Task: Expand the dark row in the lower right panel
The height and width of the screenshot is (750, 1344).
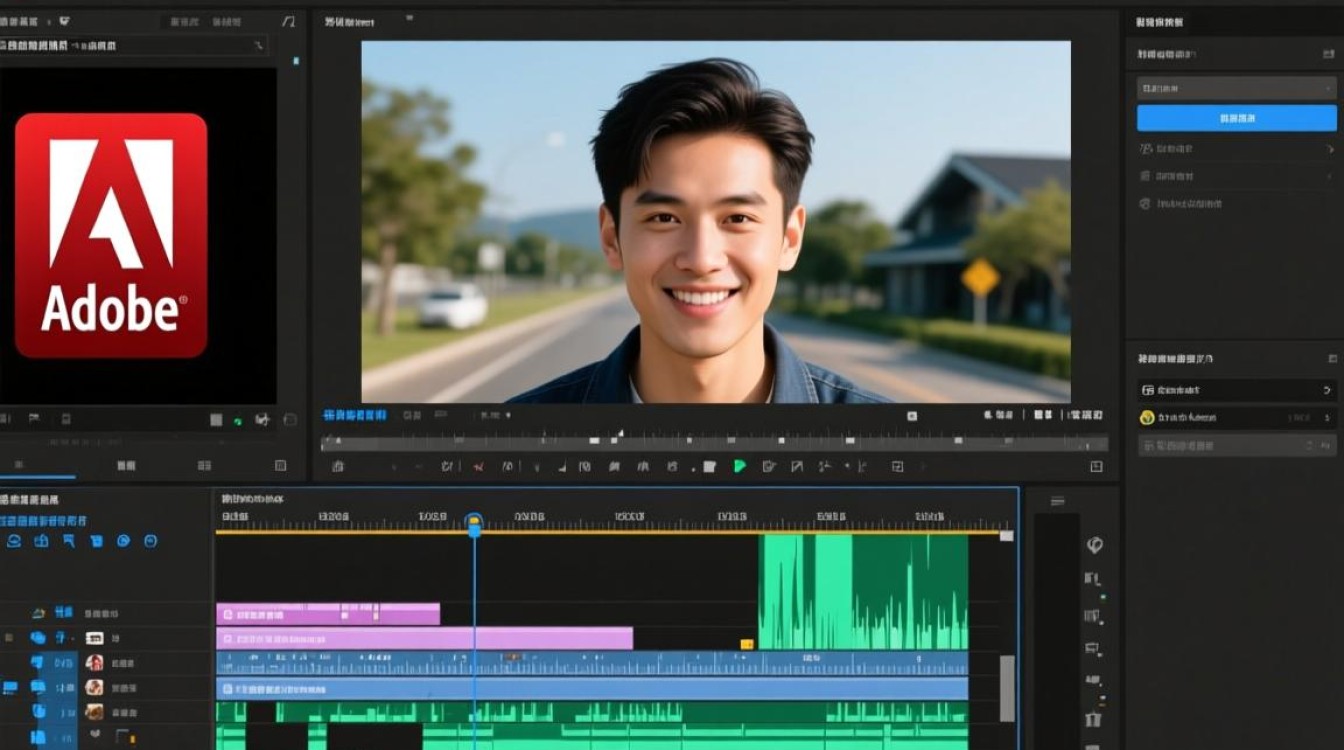Action: pyautogui.click(x=1237, y=390)
